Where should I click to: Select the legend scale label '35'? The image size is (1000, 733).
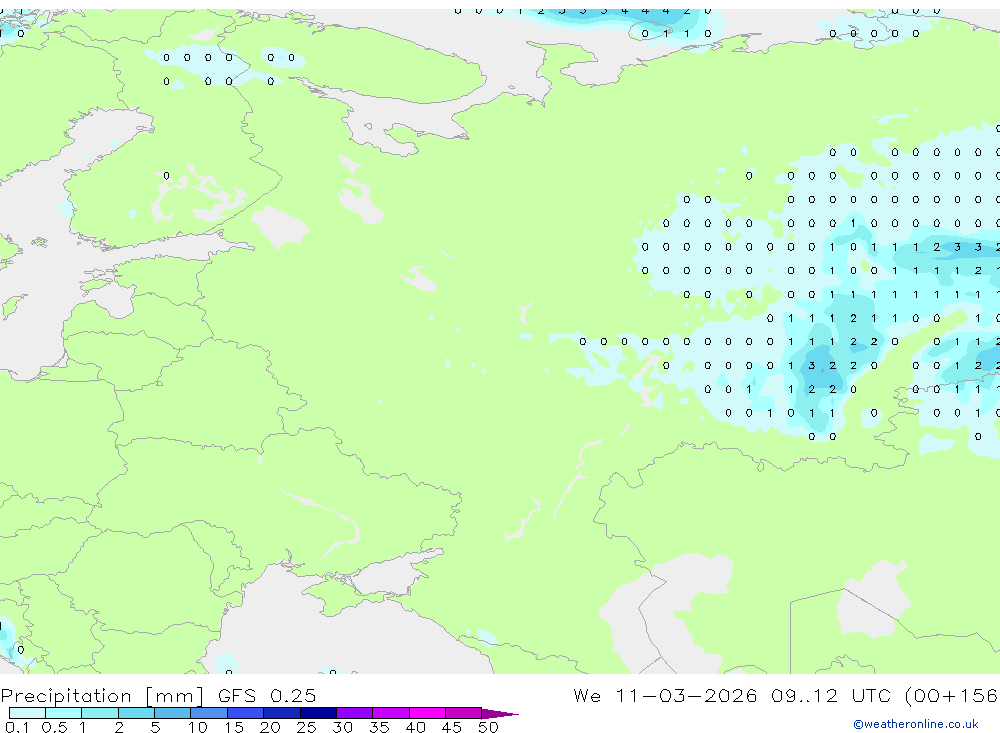379,727
